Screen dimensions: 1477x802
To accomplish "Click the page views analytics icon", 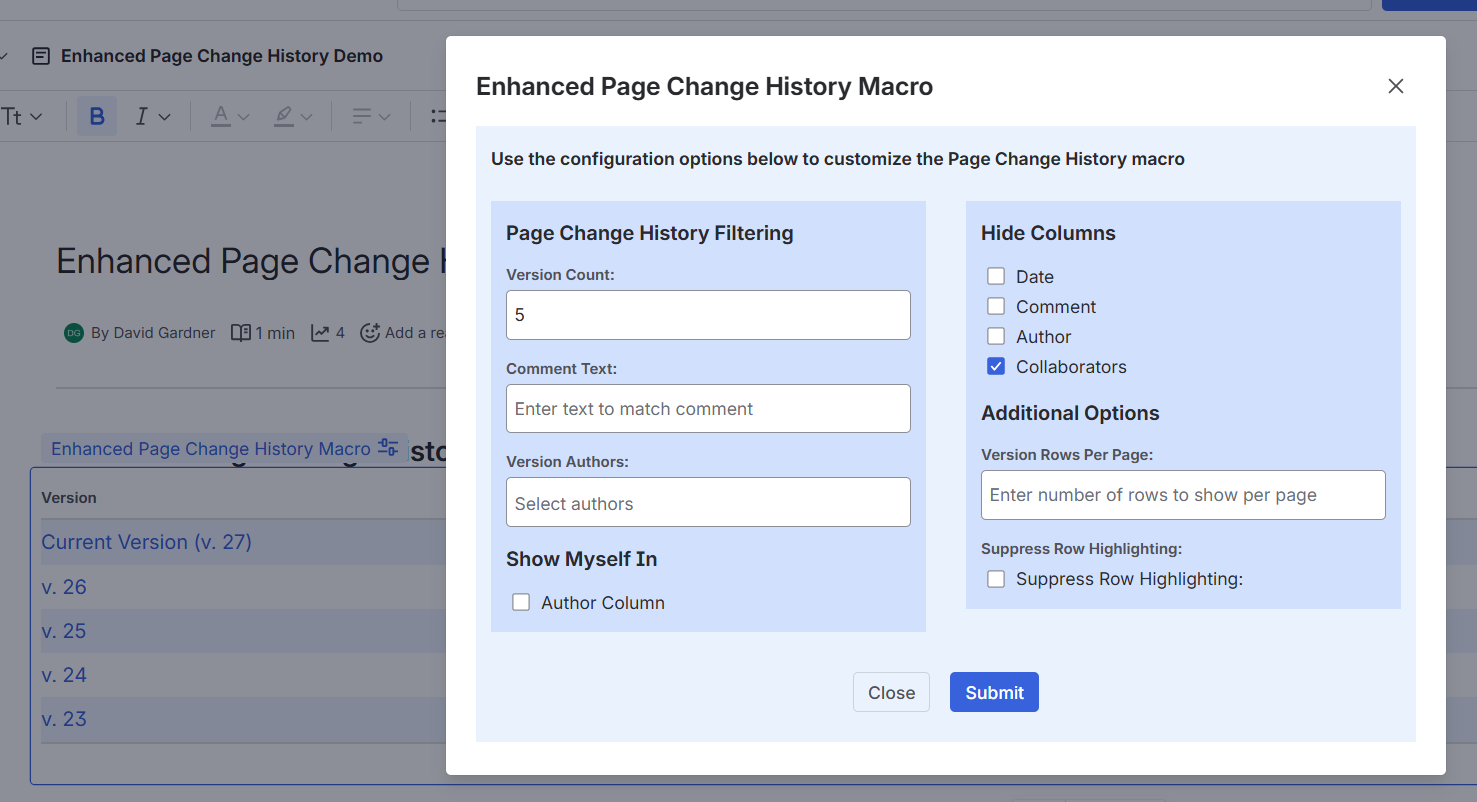I will [320, 333].
